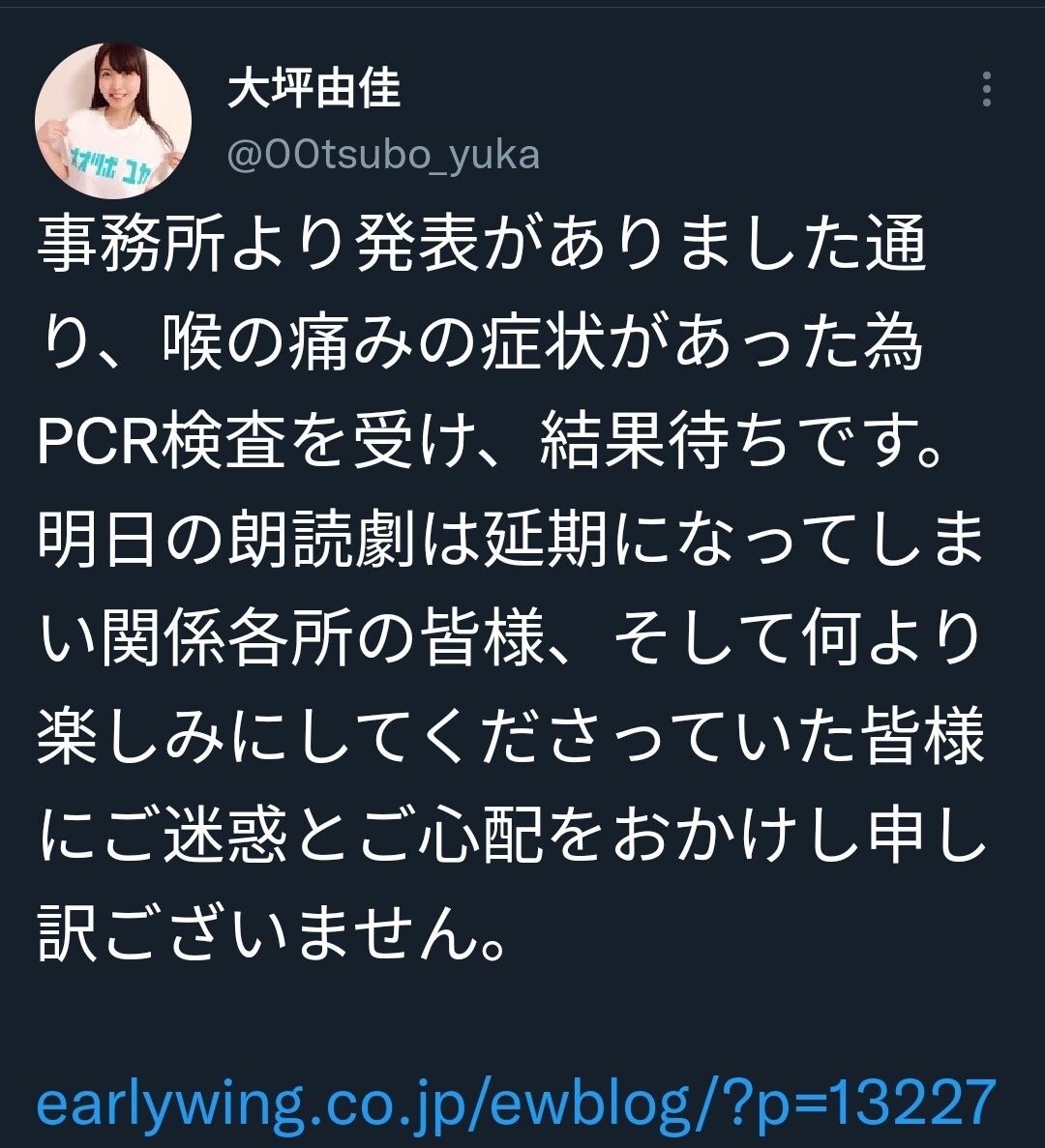The height and width of the screenshot is (1148, 1045).
Task: Click the tweet line starting with 事務所より発表
Action: point(483,244)
